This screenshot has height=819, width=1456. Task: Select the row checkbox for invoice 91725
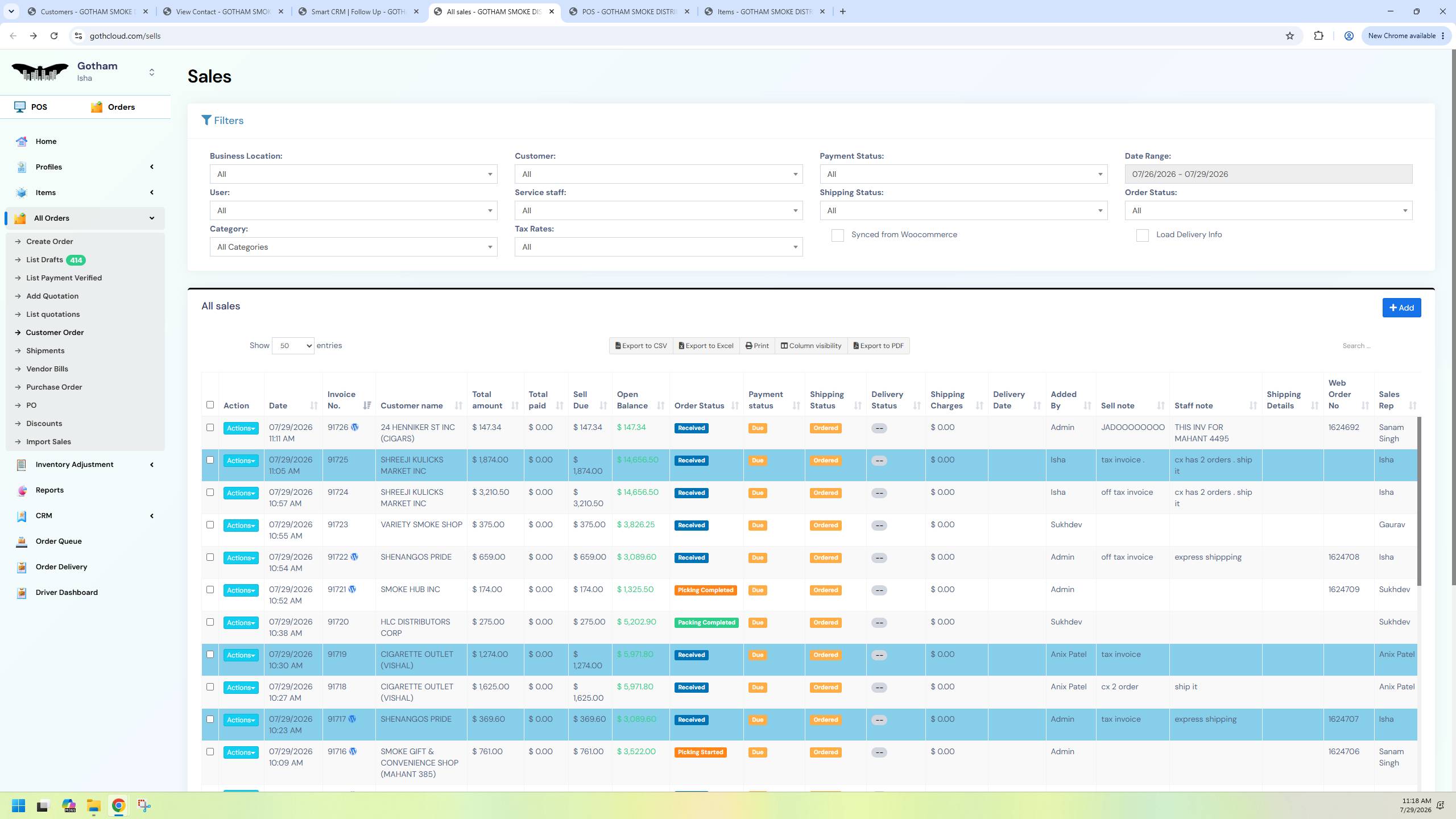click(210, 460)
